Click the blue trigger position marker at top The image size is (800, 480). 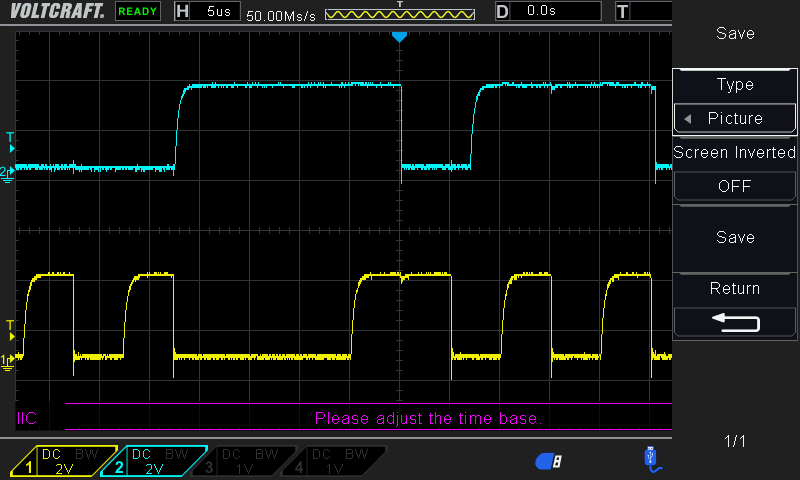(399, 37)
